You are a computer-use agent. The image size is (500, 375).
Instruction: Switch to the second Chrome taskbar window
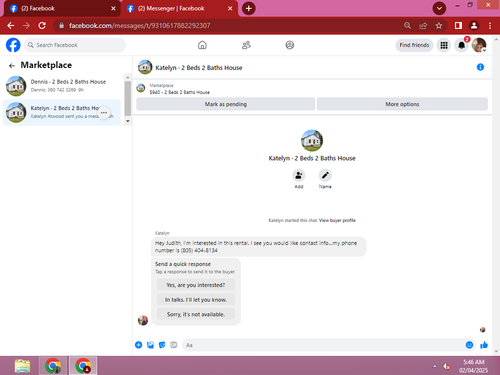(83, 366)
